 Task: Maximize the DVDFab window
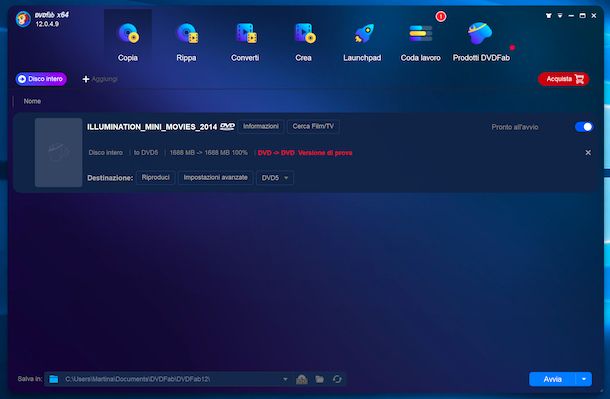point(582,16)
